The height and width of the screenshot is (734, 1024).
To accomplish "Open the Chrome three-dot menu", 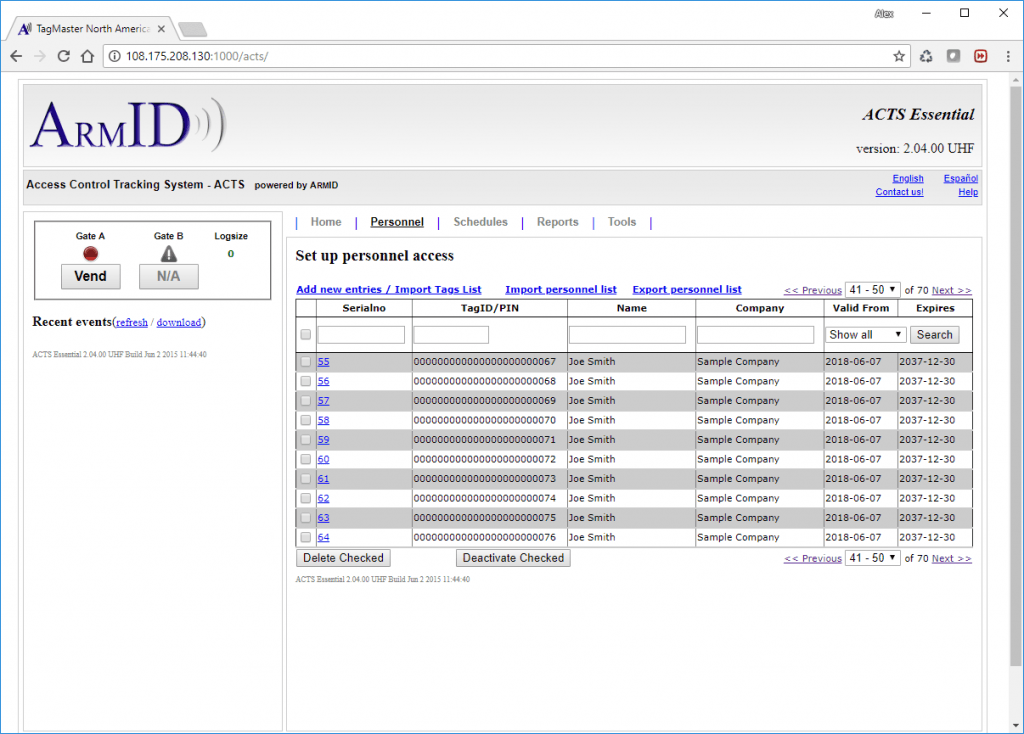I will 1008,56.
